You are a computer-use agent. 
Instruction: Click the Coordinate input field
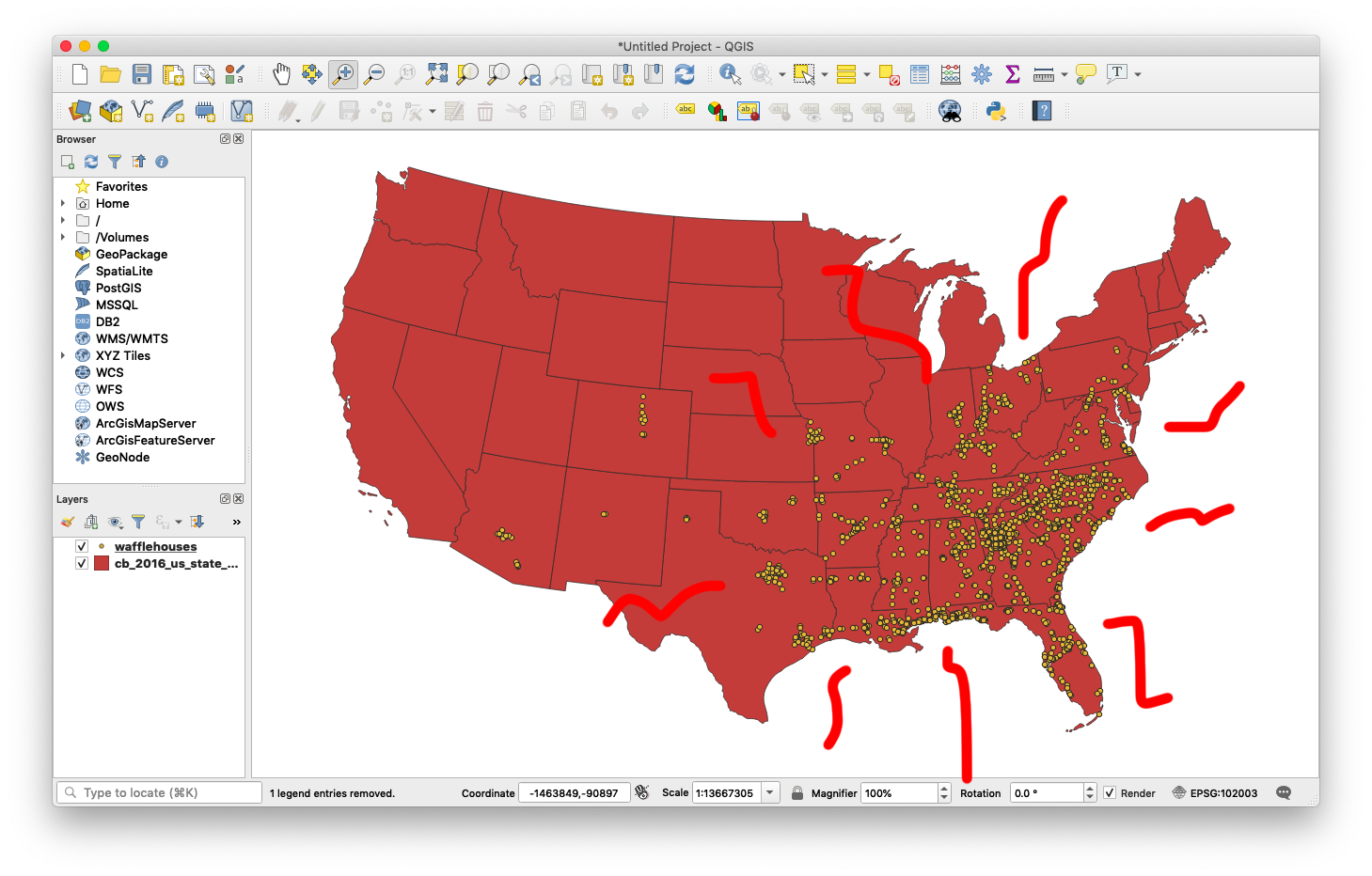[574, 792]
